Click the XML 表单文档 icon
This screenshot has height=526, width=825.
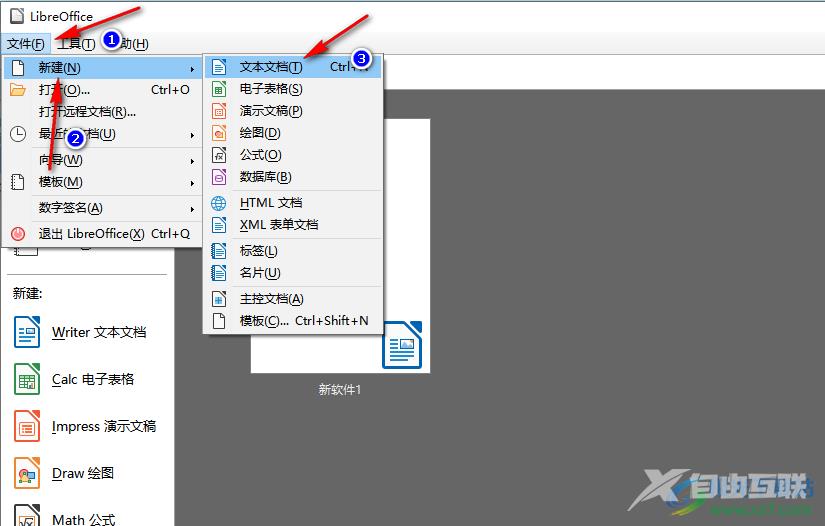click(219, 225)
